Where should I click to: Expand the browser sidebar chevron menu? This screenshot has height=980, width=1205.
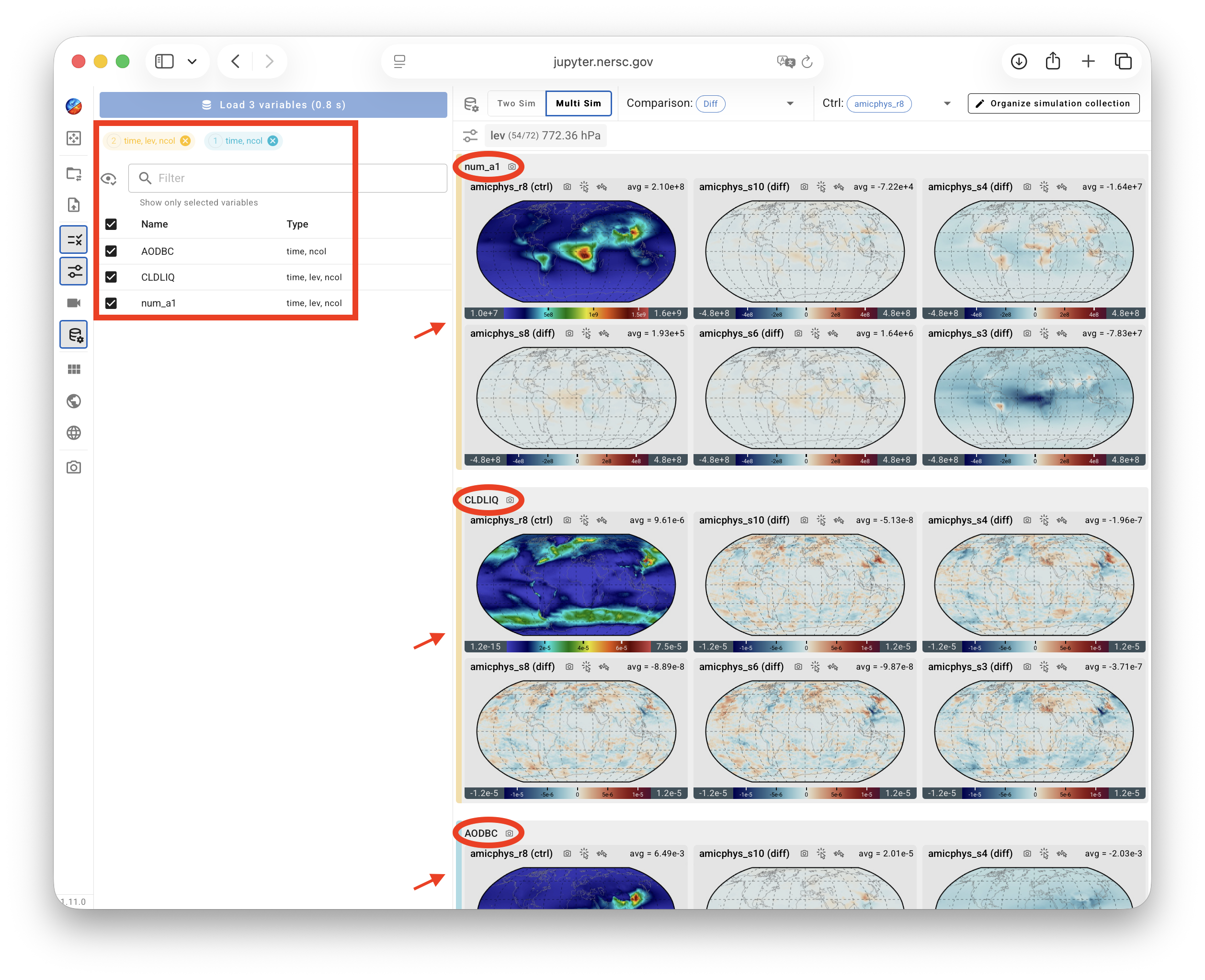(193, 61)
